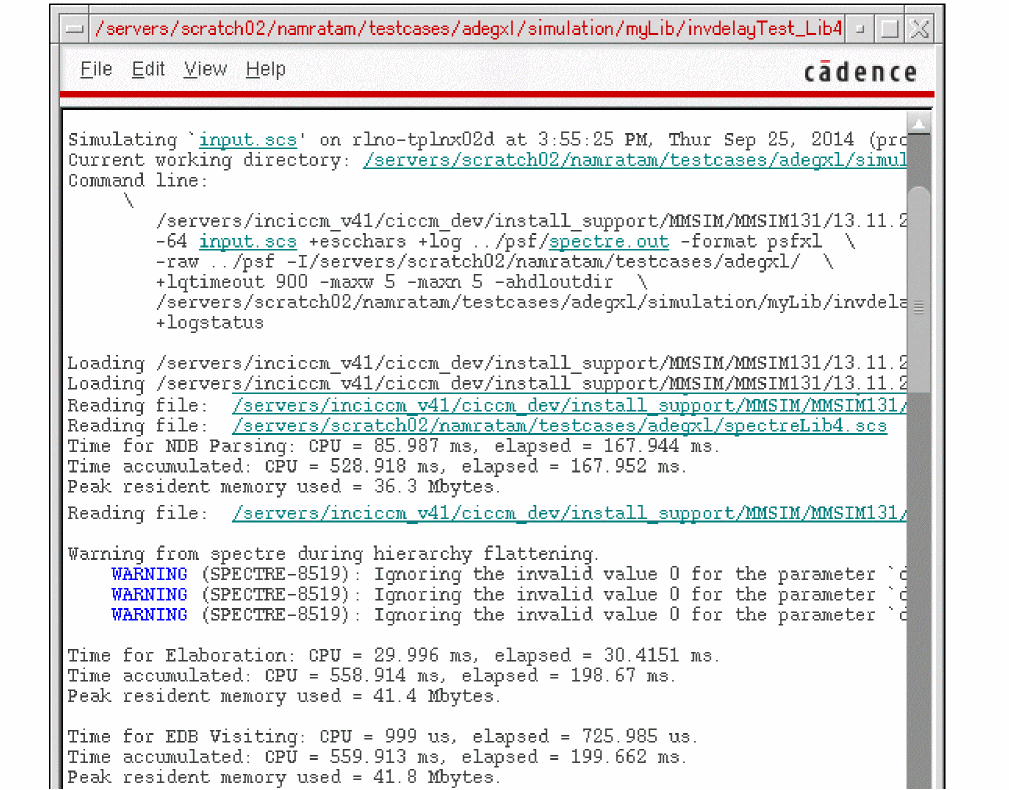This screenshot has width=1009, height=790.
Task: Close the log window
Action: click(x=920, y=29)
